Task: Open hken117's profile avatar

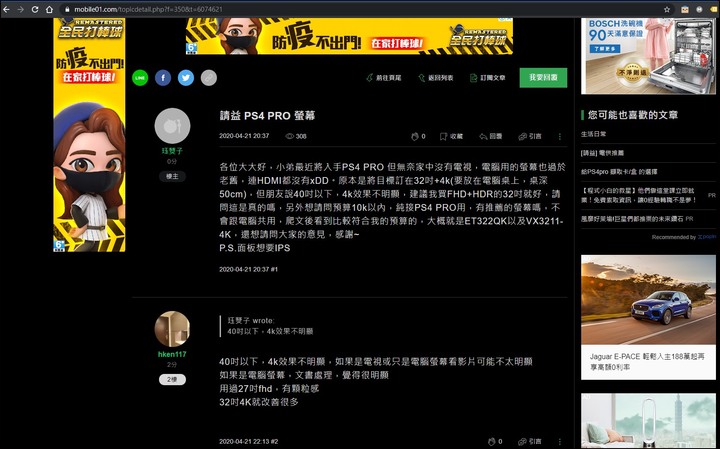Action: (x=172, y=329)
